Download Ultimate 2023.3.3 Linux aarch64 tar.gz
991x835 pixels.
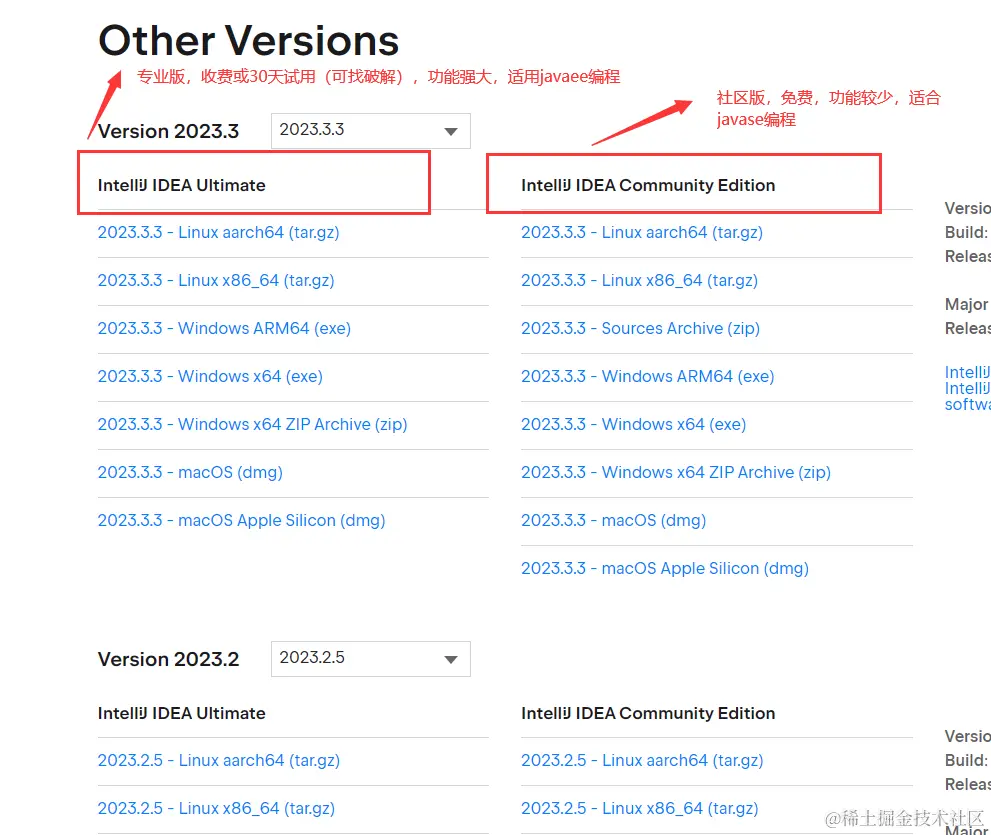coord(218,233)
